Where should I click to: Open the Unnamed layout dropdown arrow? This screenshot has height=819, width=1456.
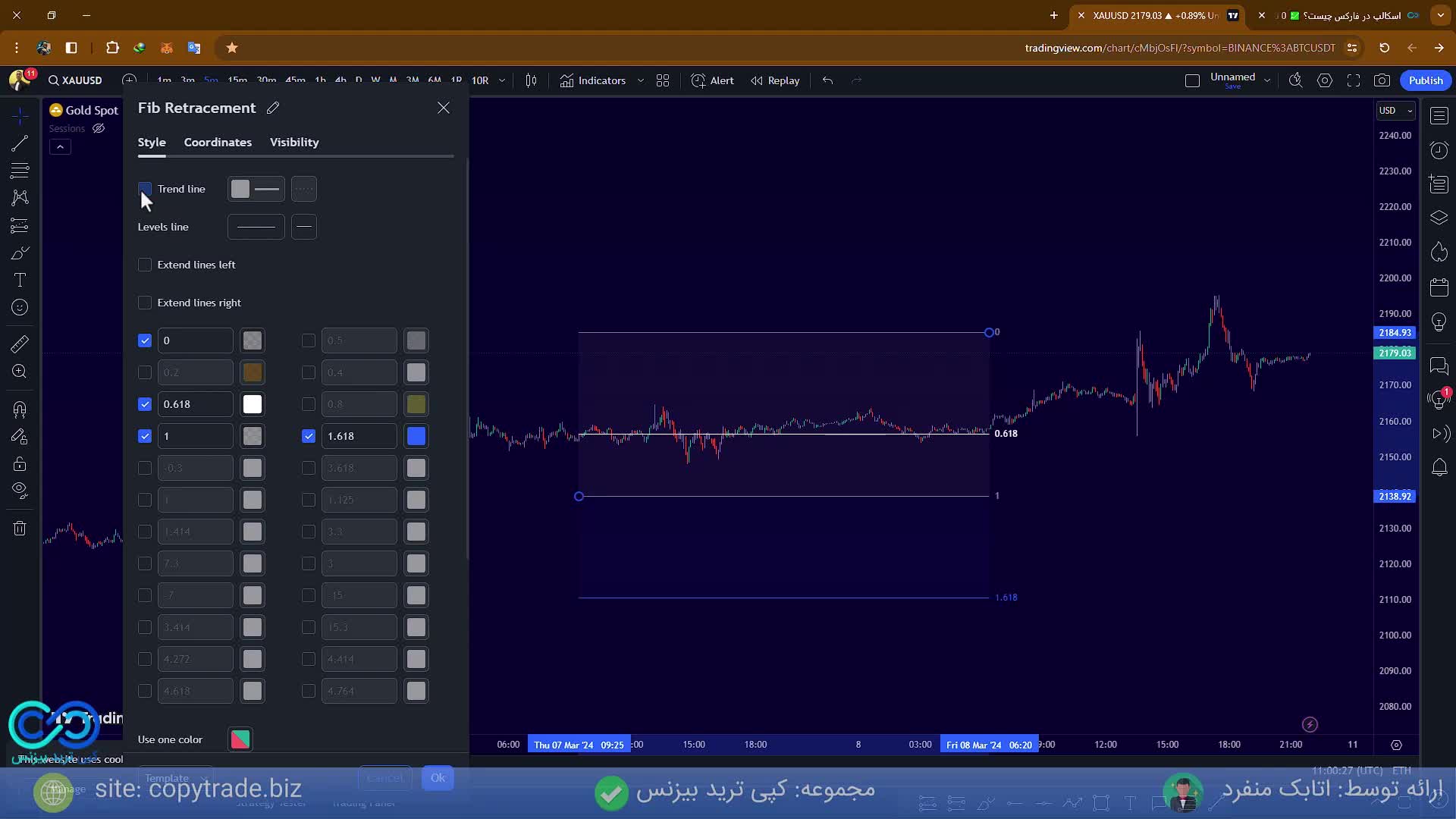coord(1267,80)
